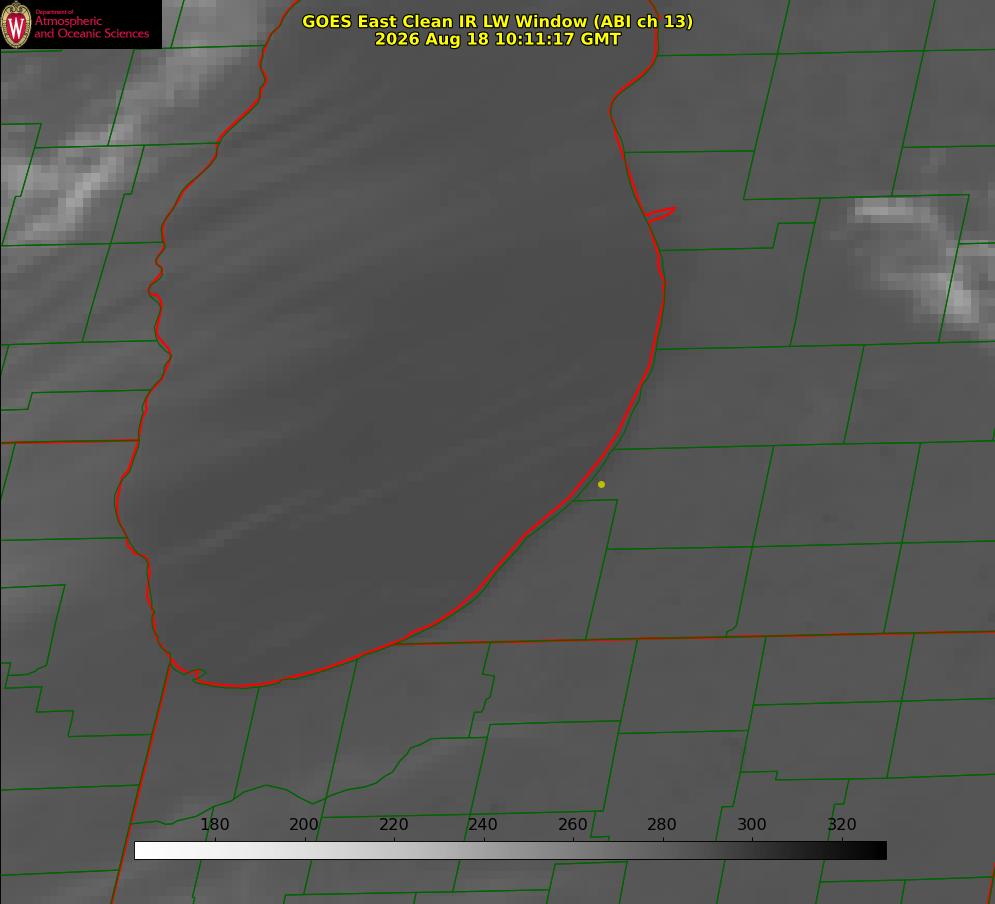Screen dimensions: 995x904
Task: Click the 300 colorbar tick label
Action: coord(752,824)
